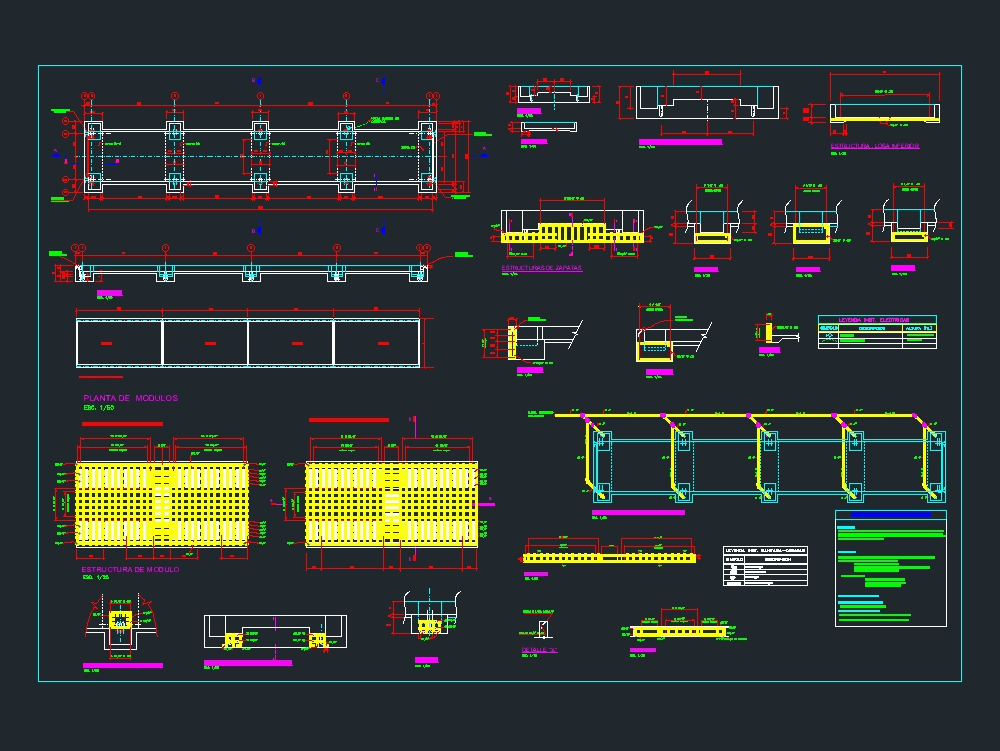Click the DETALLE 'A' note at bottom center
The width and height of the screenshot is (1000, 751).
click(x=539, y=648)
